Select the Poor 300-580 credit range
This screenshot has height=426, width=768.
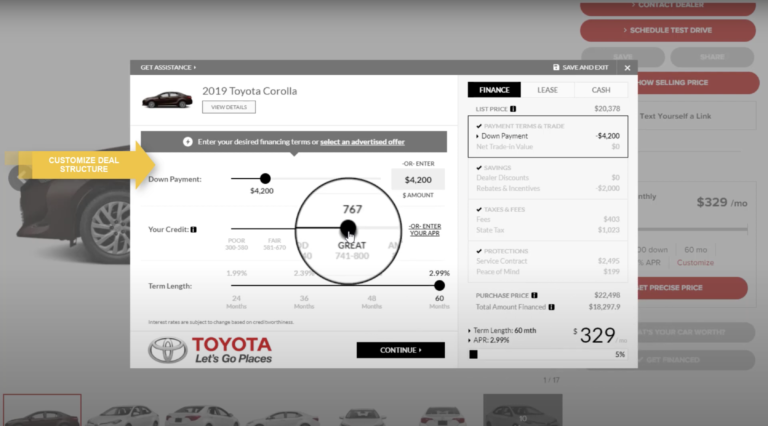236,244
